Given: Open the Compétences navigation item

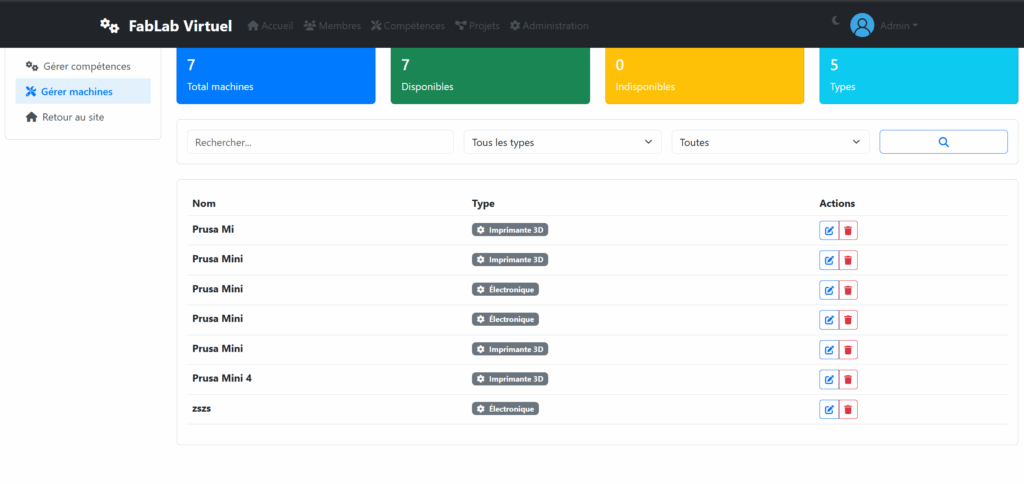Looking at the screenshot, I should click(408, 25).
